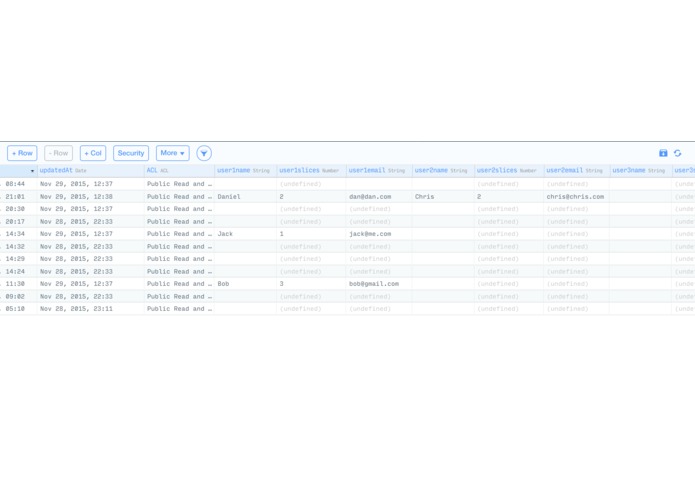Viewport: 695px width, 494px height.
Task: Select the ACL column header
Action: (180, 171)
